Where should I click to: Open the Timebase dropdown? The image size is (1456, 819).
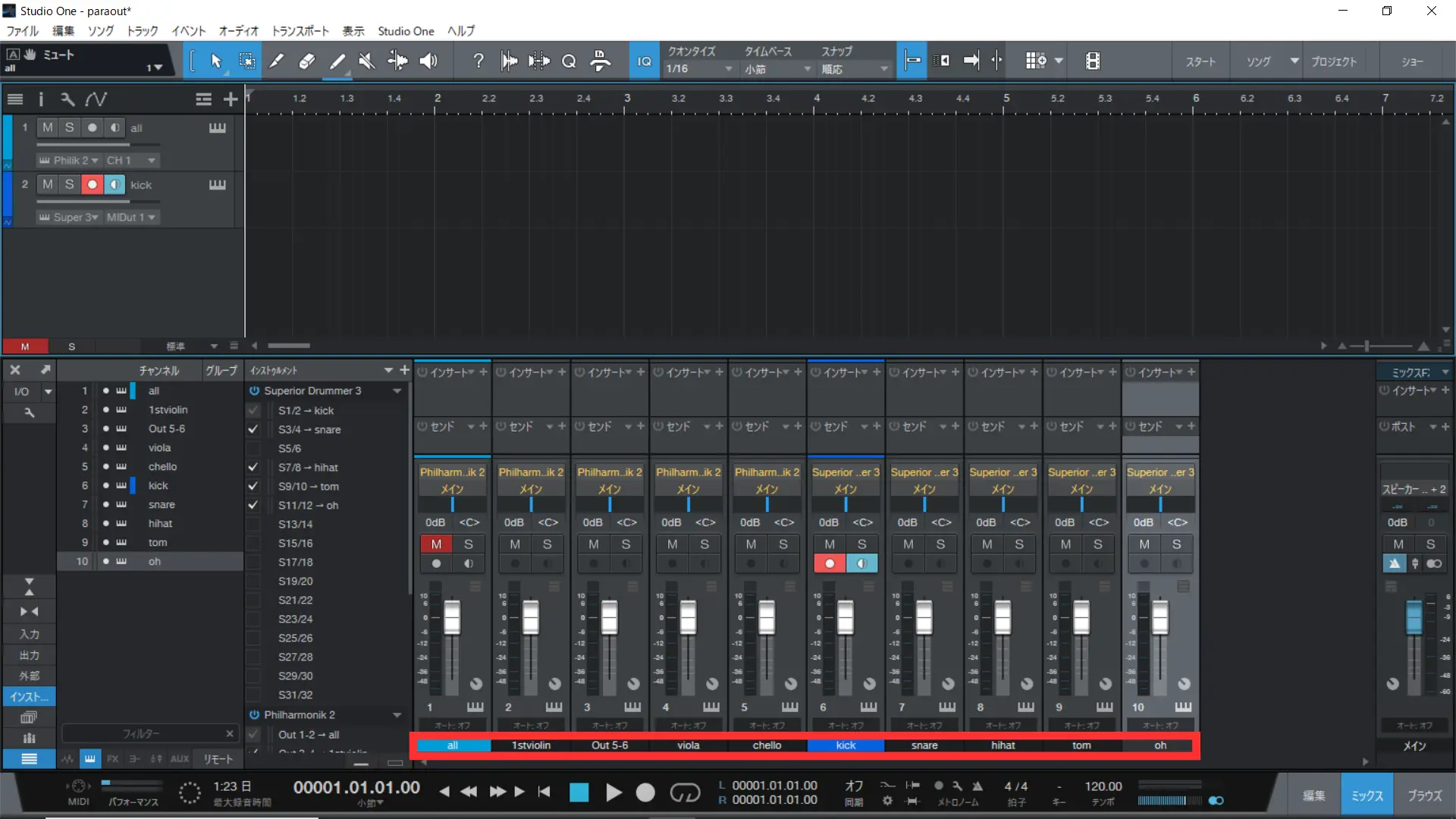(777, 69)
